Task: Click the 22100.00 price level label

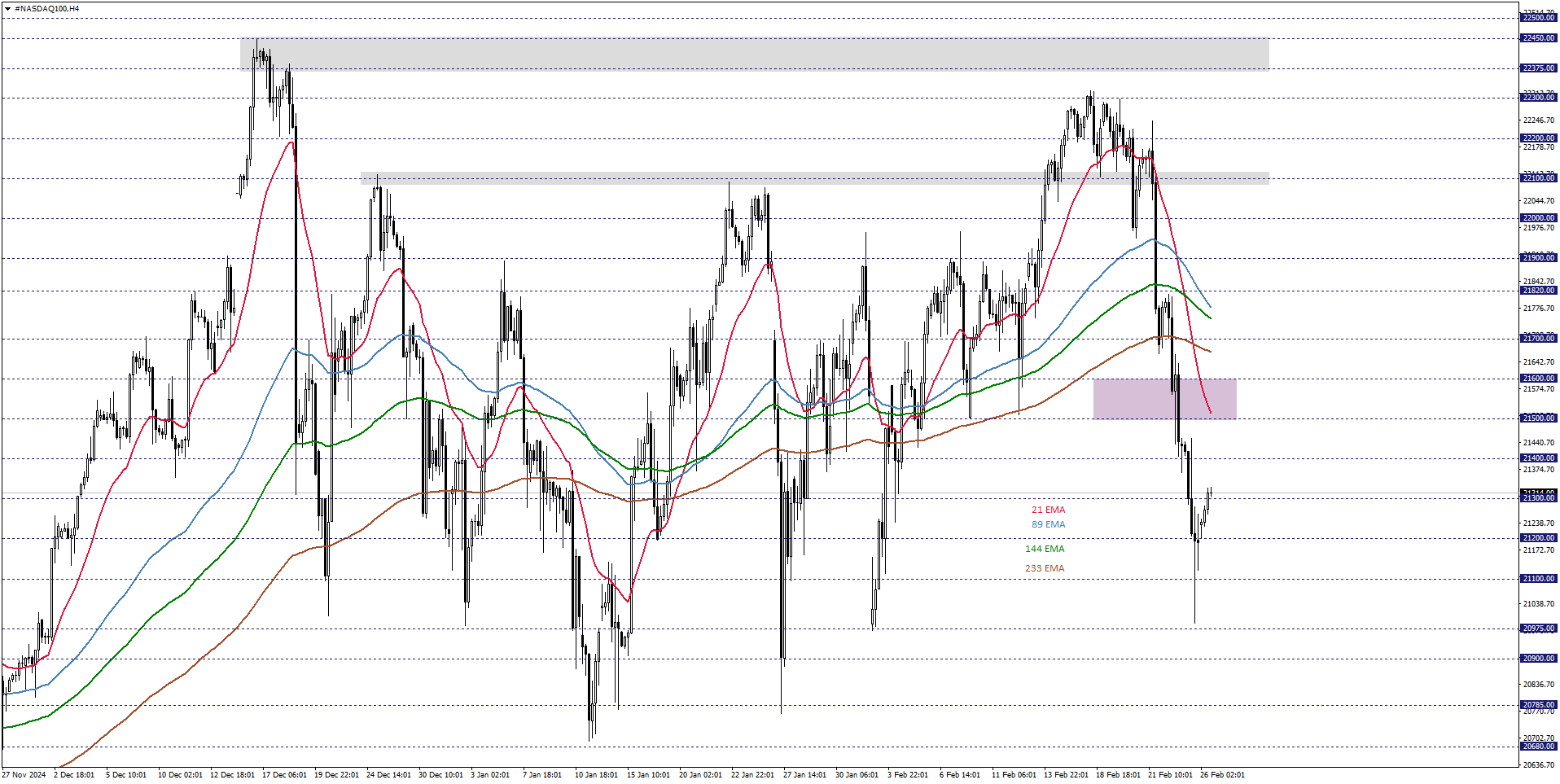Action: pos(1538,178)
